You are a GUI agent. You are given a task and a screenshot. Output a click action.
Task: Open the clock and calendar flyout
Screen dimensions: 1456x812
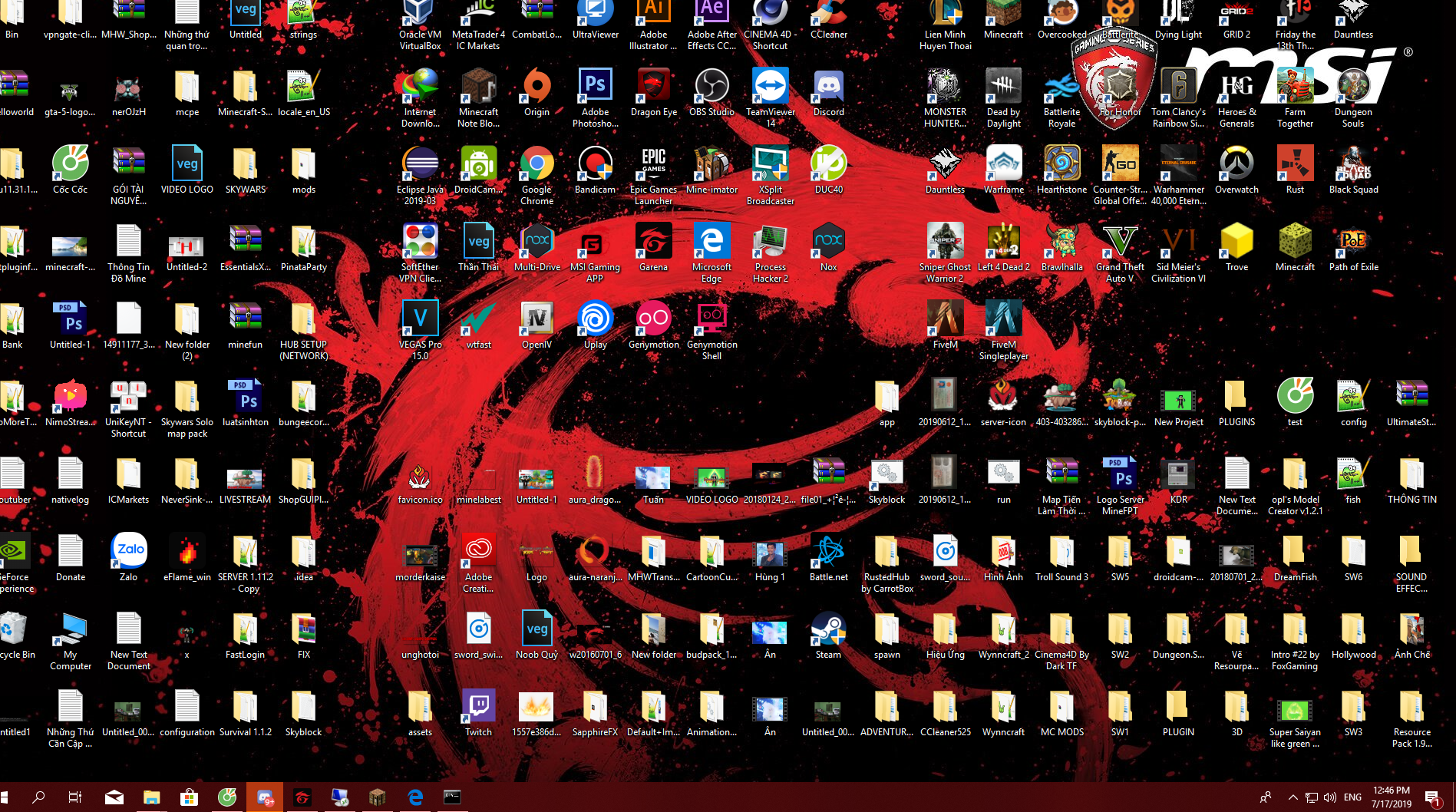pos(1392,797)
